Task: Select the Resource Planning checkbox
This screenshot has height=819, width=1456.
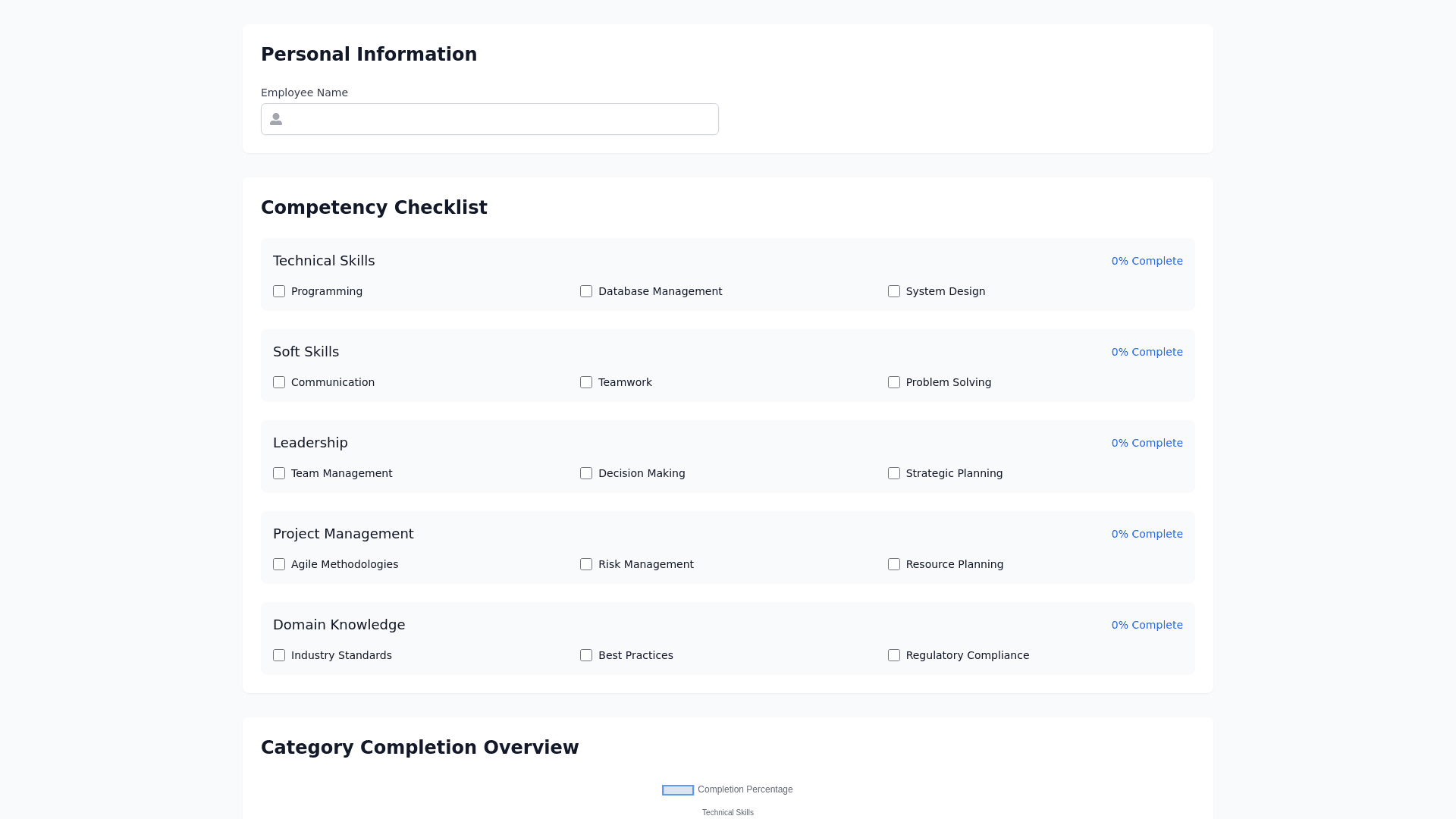Action: [894, 564]
